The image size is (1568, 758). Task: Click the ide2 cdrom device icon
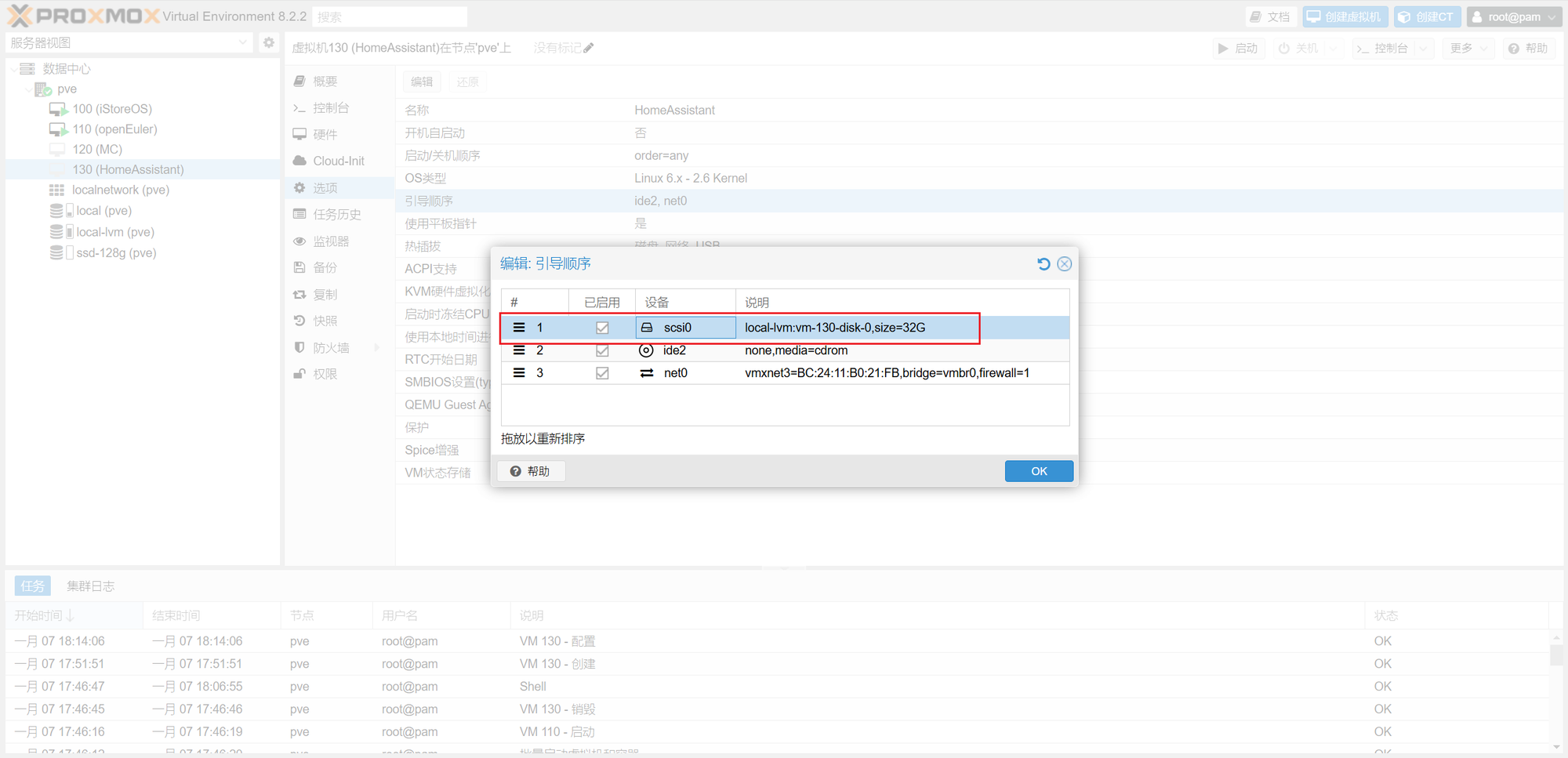(x=646, y=350)
